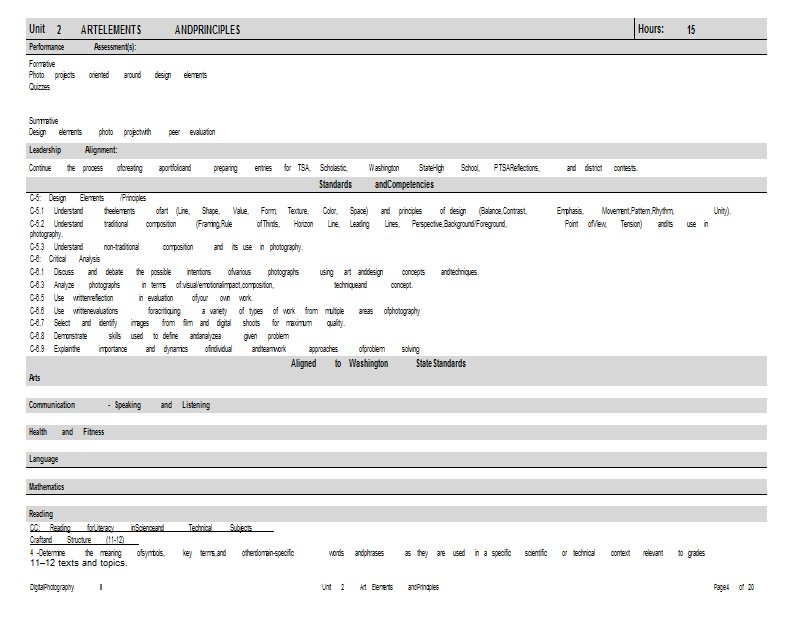Select the word "Formative"

42,64
